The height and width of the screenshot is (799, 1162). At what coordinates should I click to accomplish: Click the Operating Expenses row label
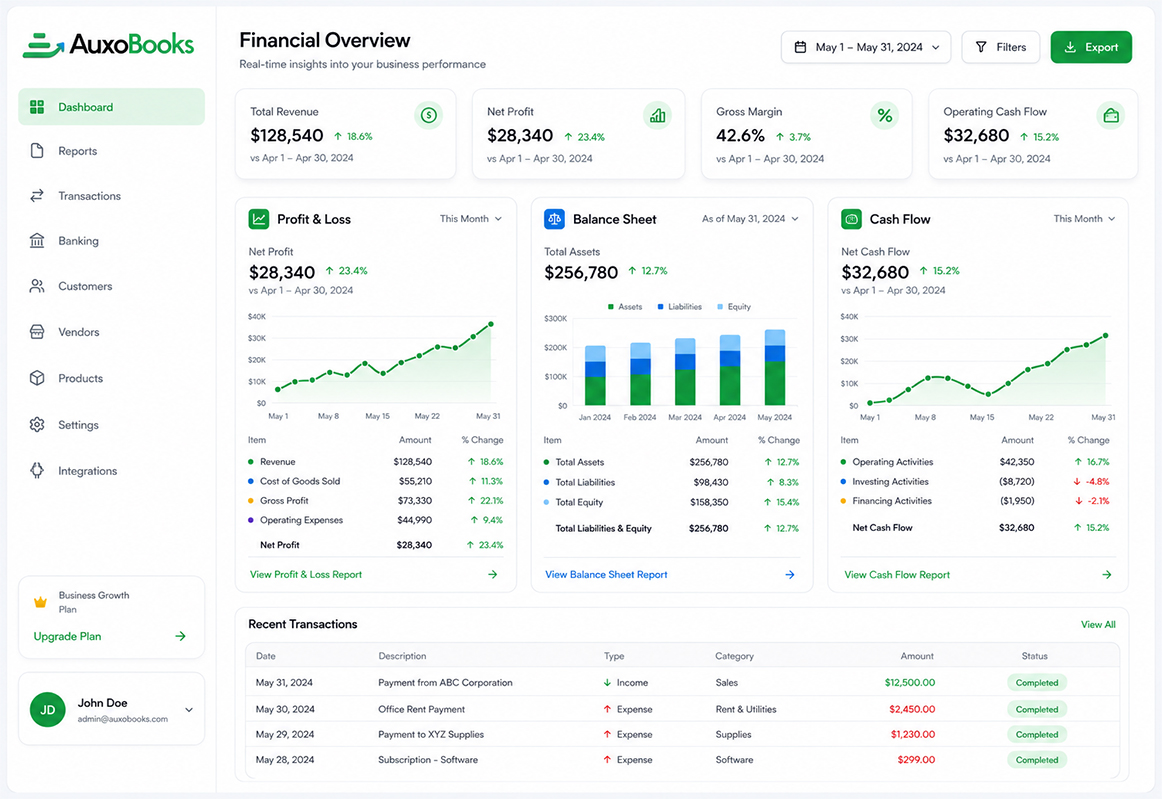point(302,520)
